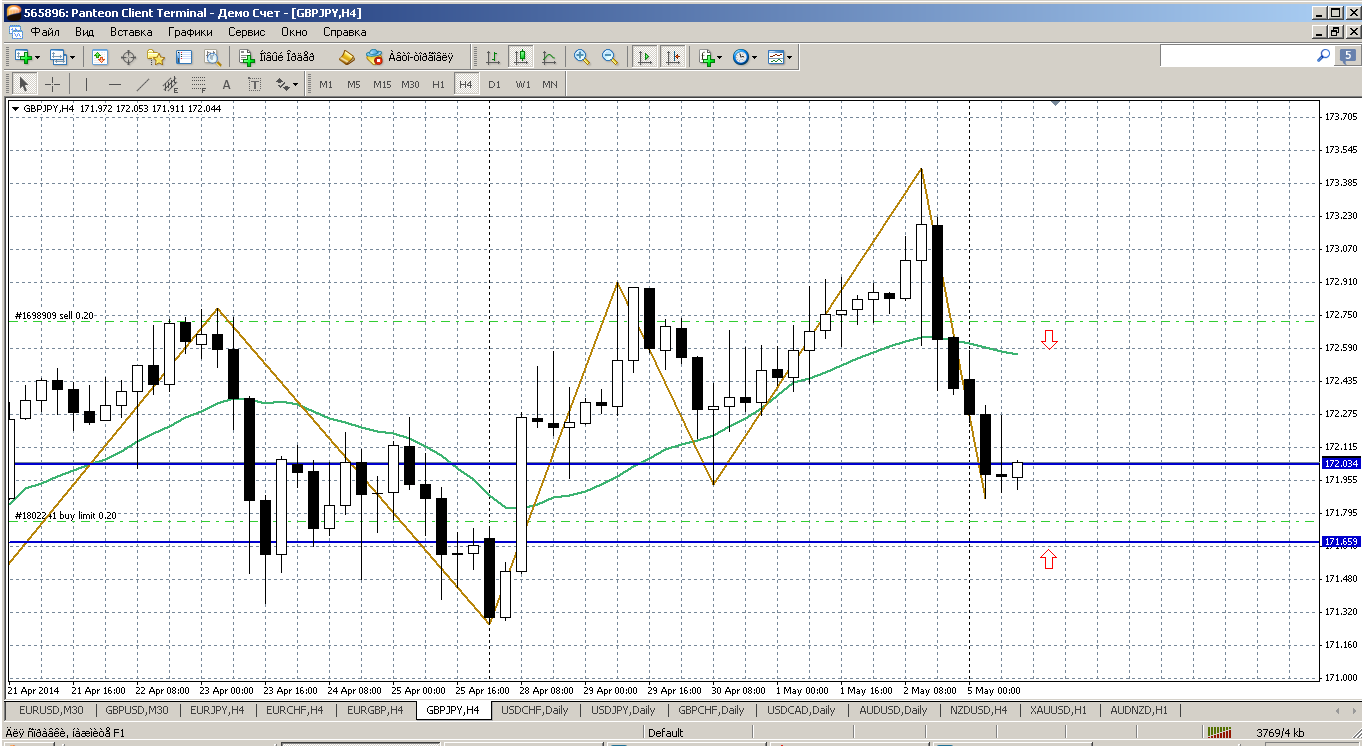Select the text label tool
Image resolution: width=1368 pixels, height=746 pixels.
254,84
